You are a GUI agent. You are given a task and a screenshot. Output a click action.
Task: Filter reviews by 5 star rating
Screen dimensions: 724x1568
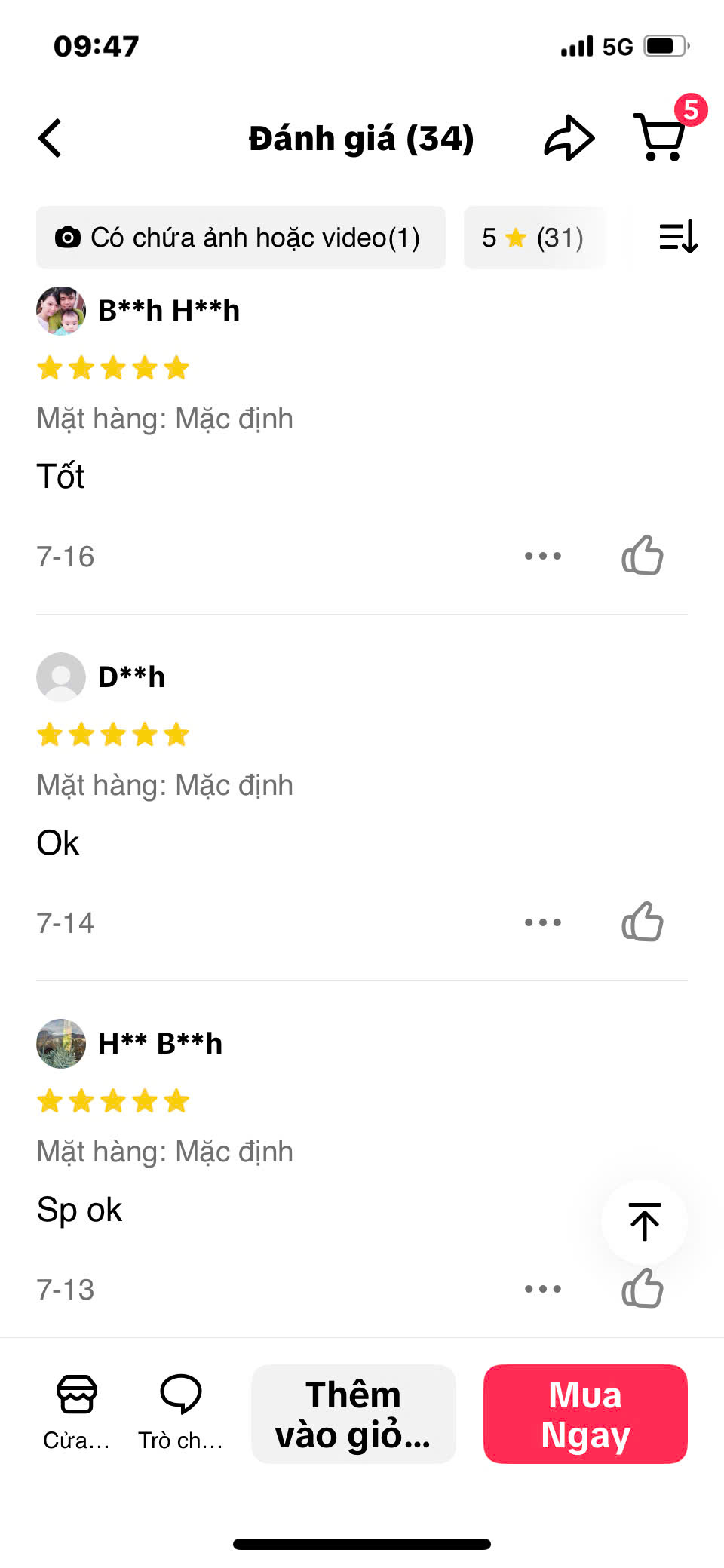pyautogui.click(x=533, y=238)
